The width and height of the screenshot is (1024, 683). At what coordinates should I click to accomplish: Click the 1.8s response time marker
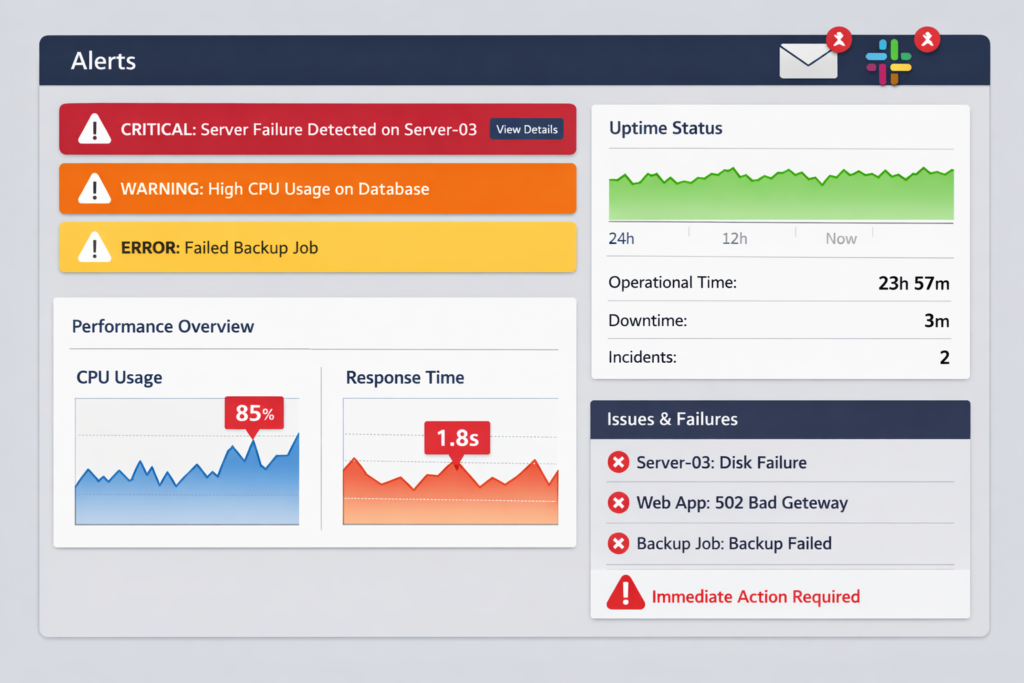click(x=456, y=438)
